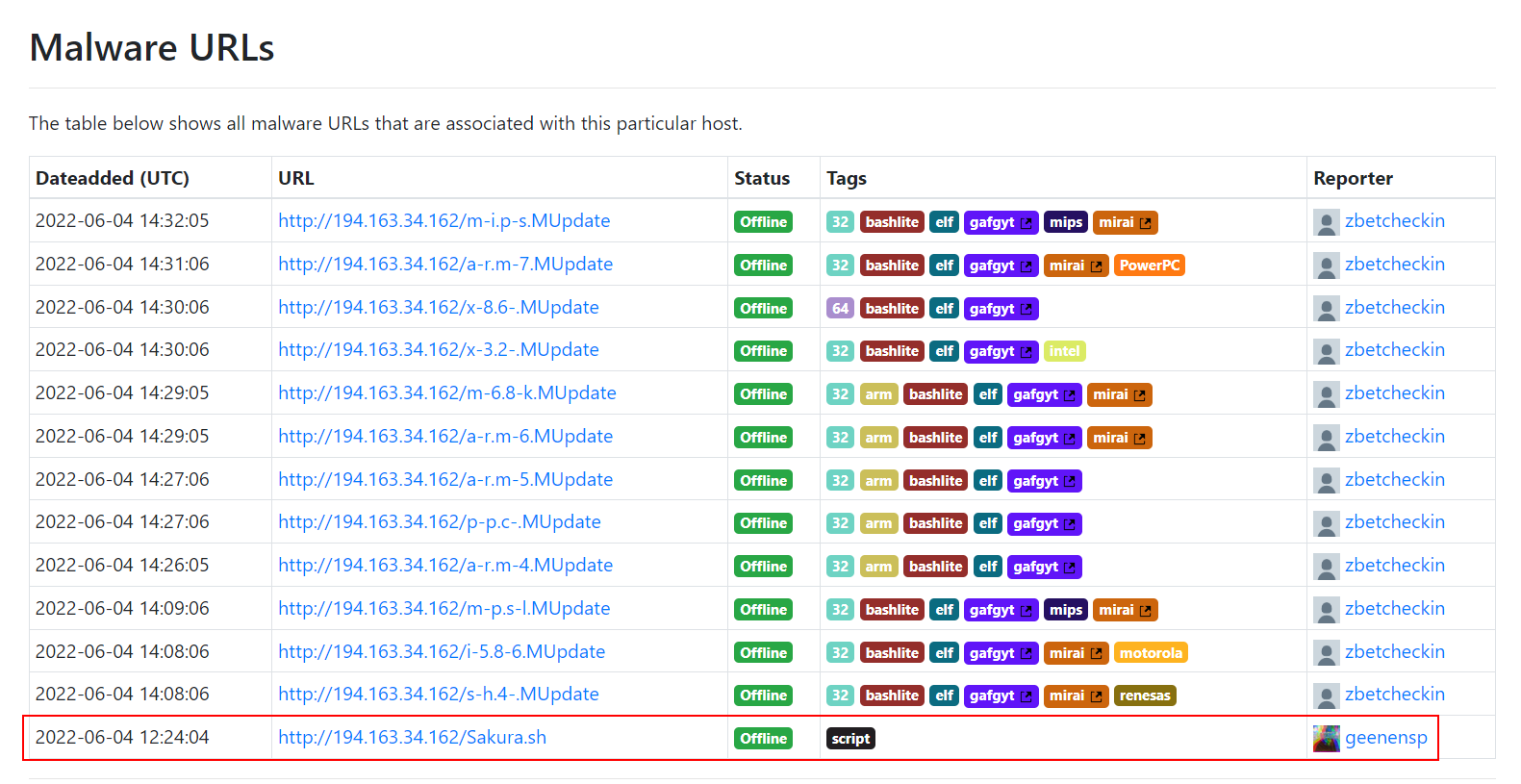The height and width of the screenshot is (784, 1521).
Task: Click the mips tag in the m-p.s-l.MUpdate row
Action: point(1066,610)
